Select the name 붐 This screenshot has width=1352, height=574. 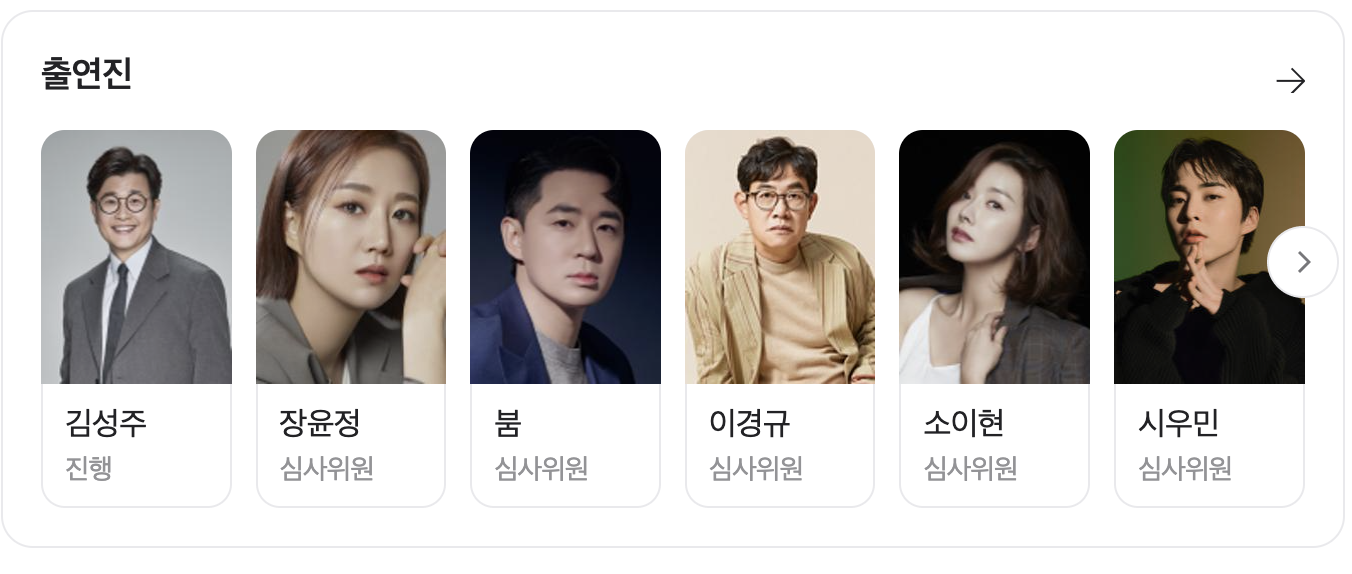[x=508, y=423]
